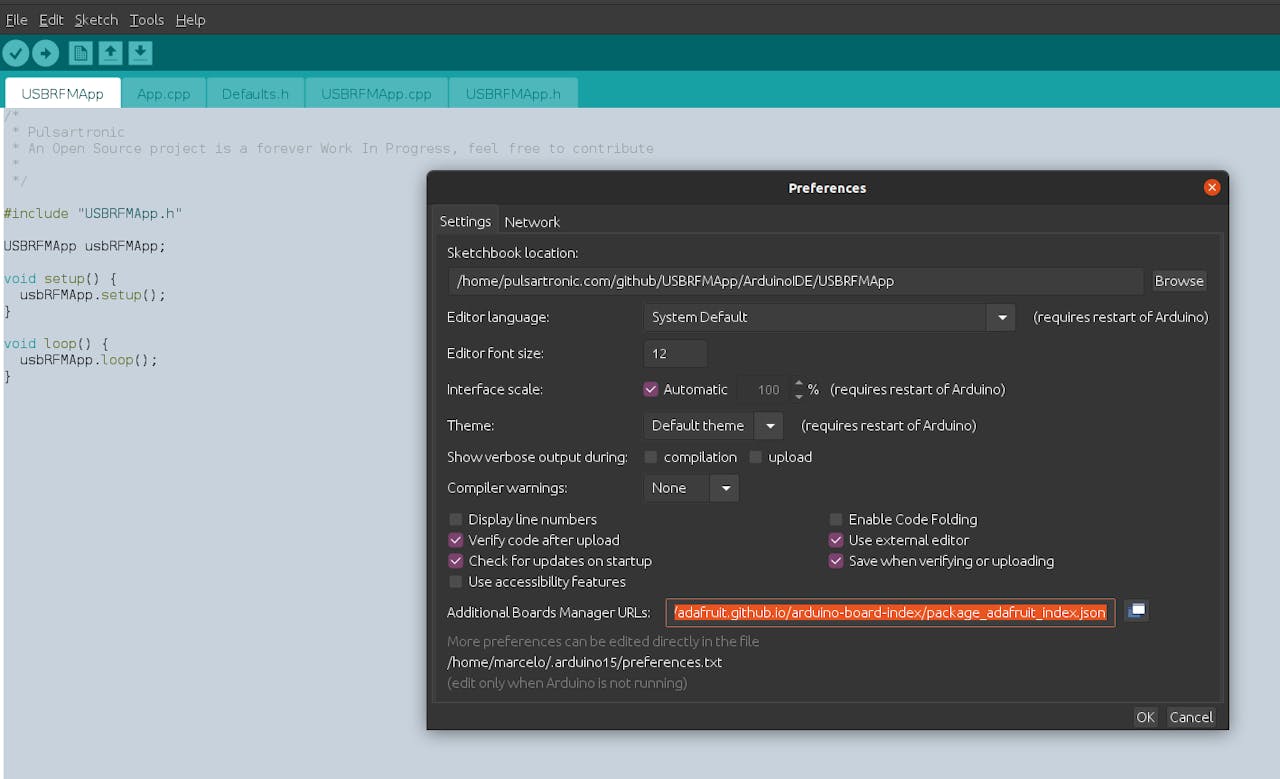Switch to the Network tab
Viewport: 1280px width, 779px height.
(x=531, y=222)
